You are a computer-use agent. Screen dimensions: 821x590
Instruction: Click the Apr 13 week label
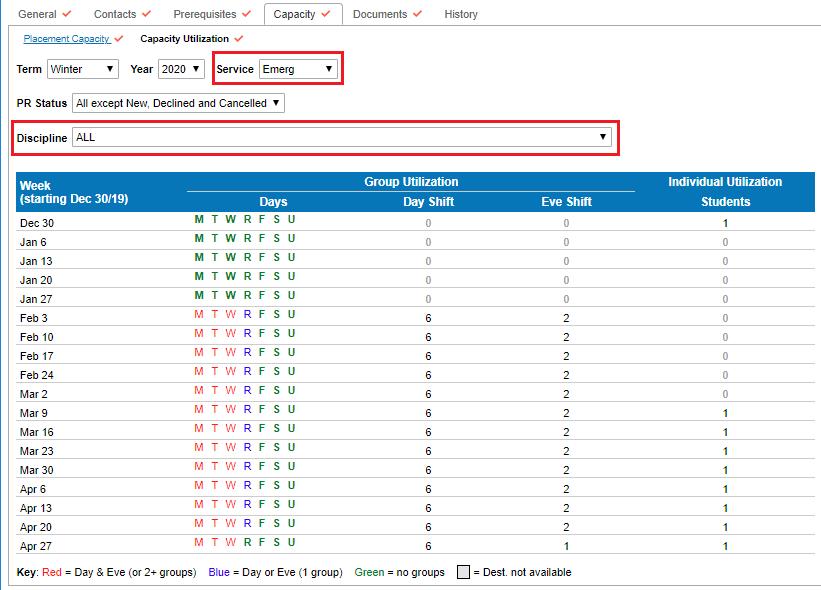(x=36, y=508)
